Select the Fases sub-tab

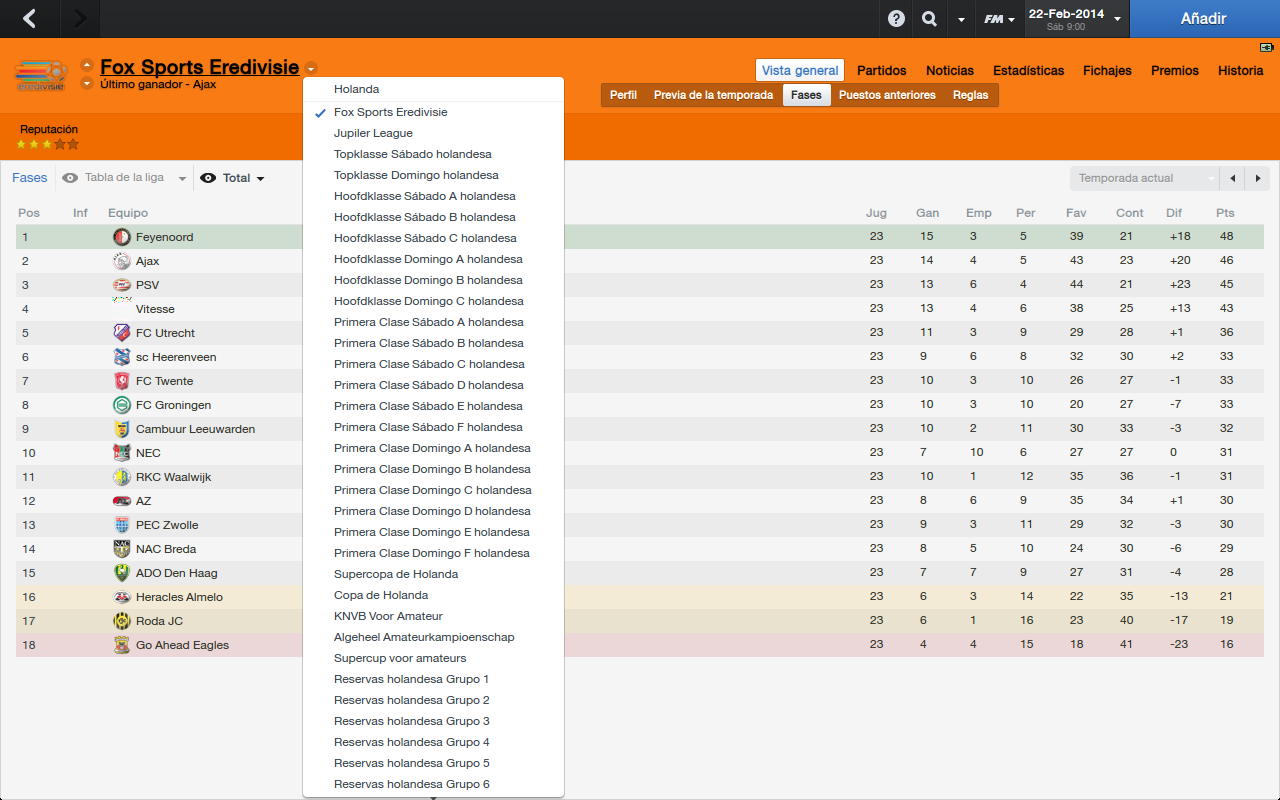[x=806, y=95]
